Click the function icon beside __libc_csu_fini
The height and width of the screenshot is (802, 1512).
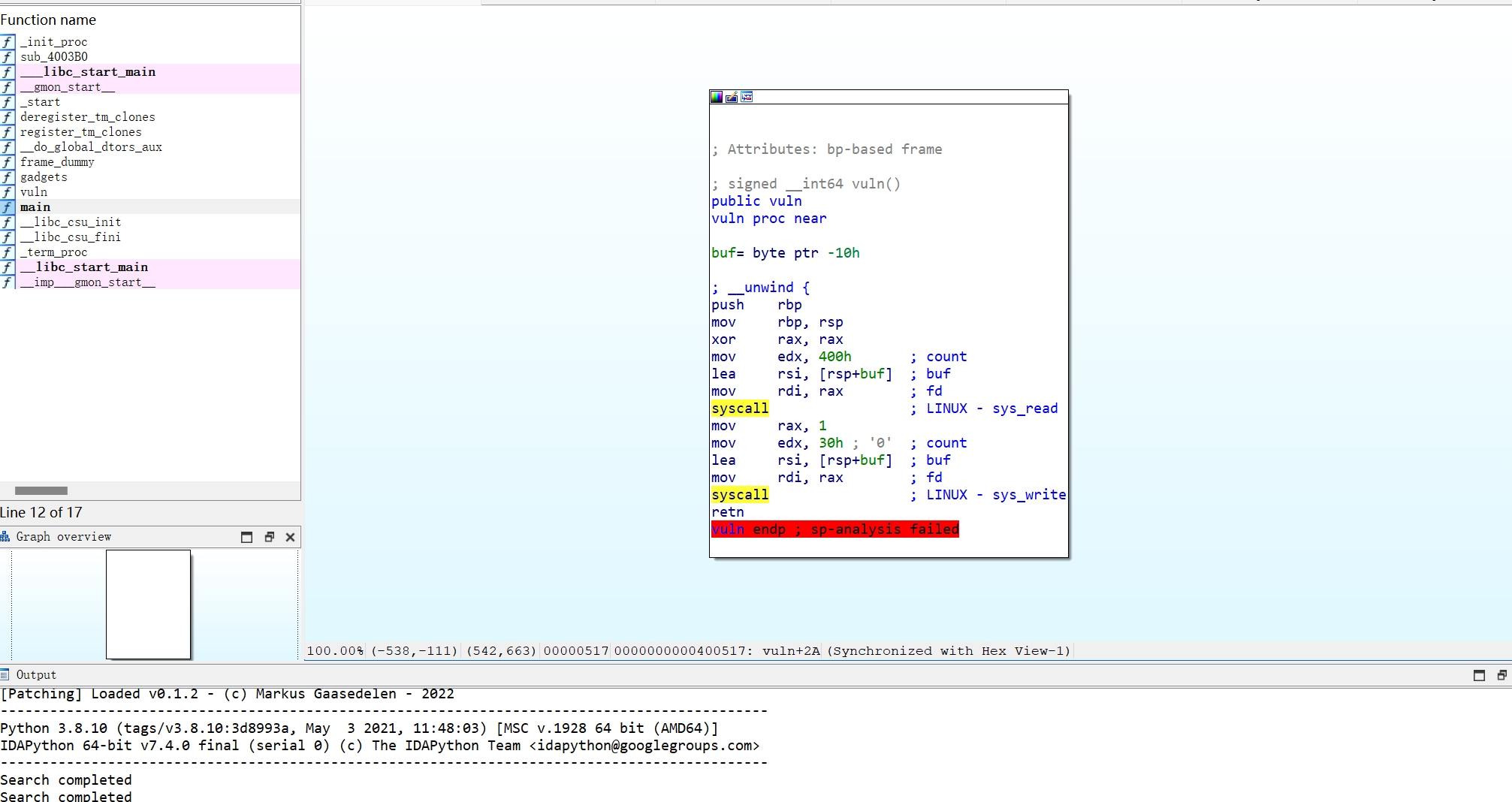click(x=8, y=237)
